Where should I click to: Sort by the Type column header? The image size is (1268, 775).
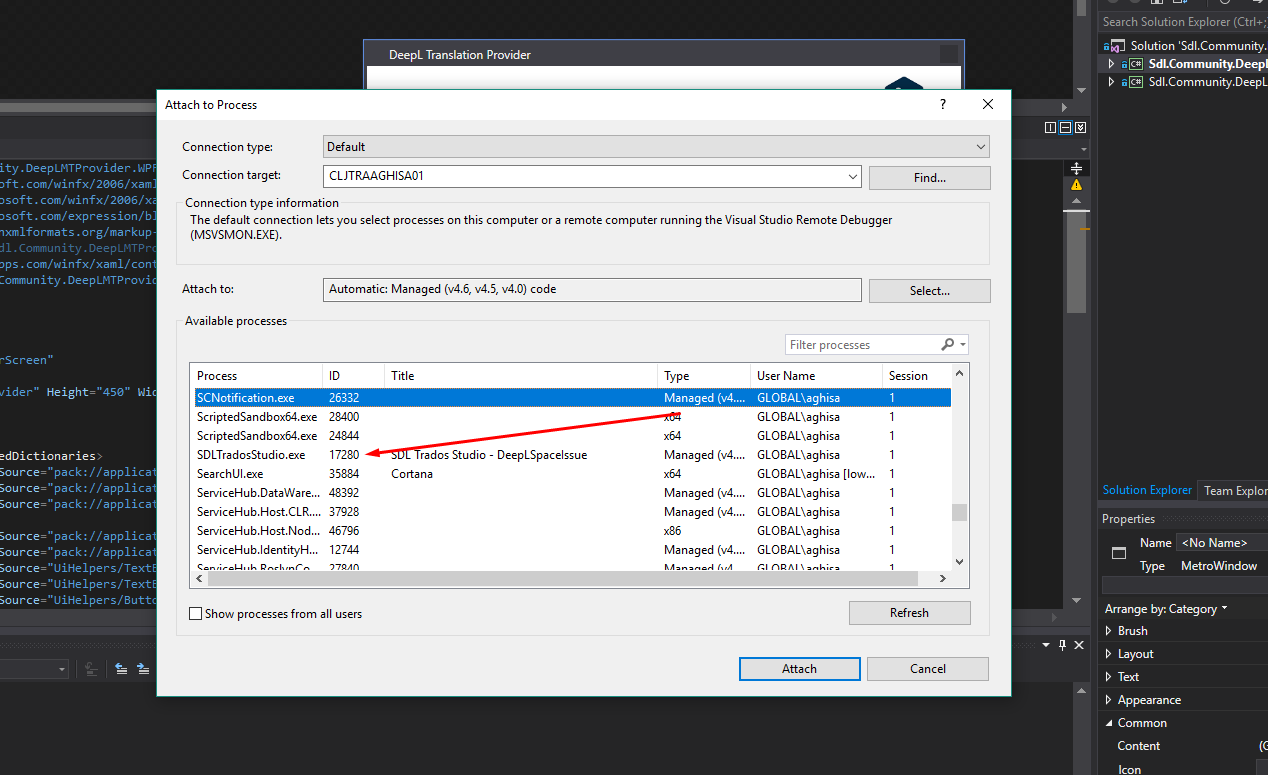705,376
